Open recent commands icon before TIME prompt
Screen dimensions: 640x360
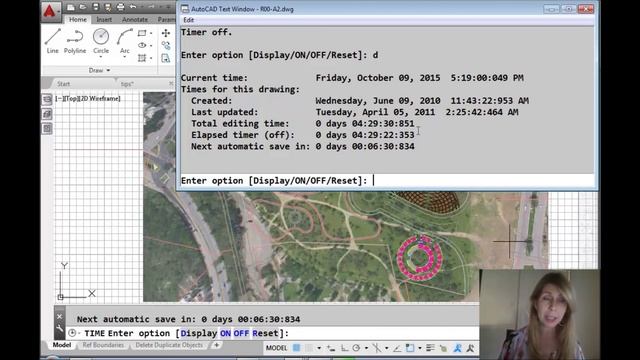pos(72,333)
